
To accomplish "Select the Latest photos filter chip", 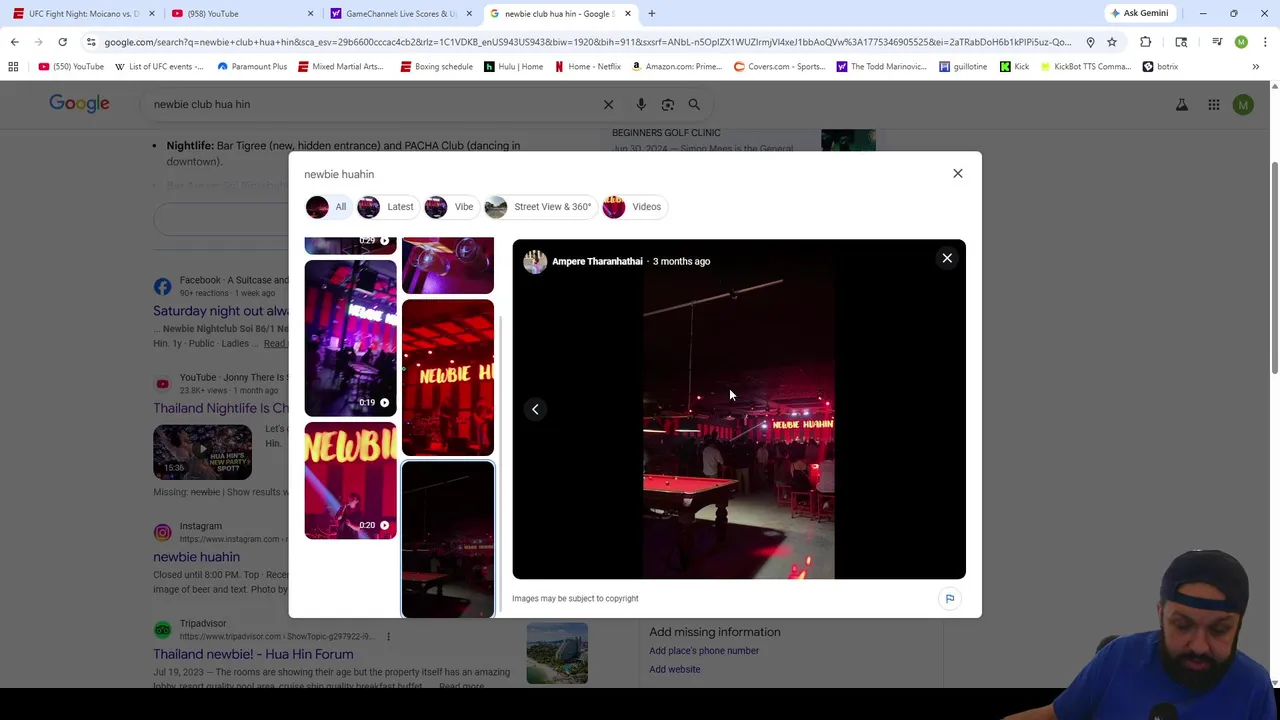I will point(386,207).
